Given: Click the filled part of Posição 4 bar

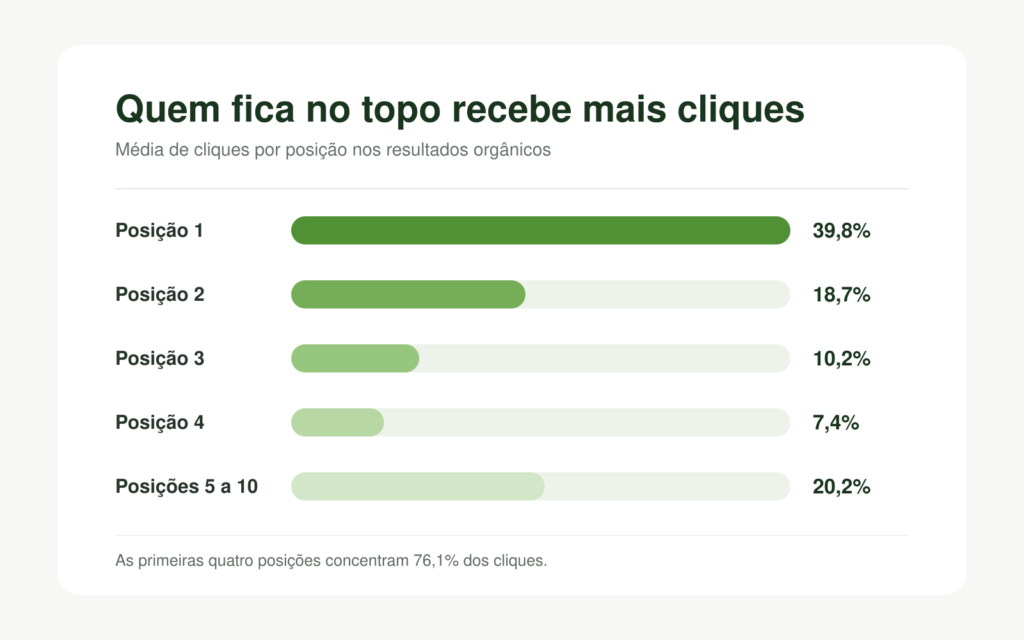Looking at the screenshot, I should [x=338, y=423].
